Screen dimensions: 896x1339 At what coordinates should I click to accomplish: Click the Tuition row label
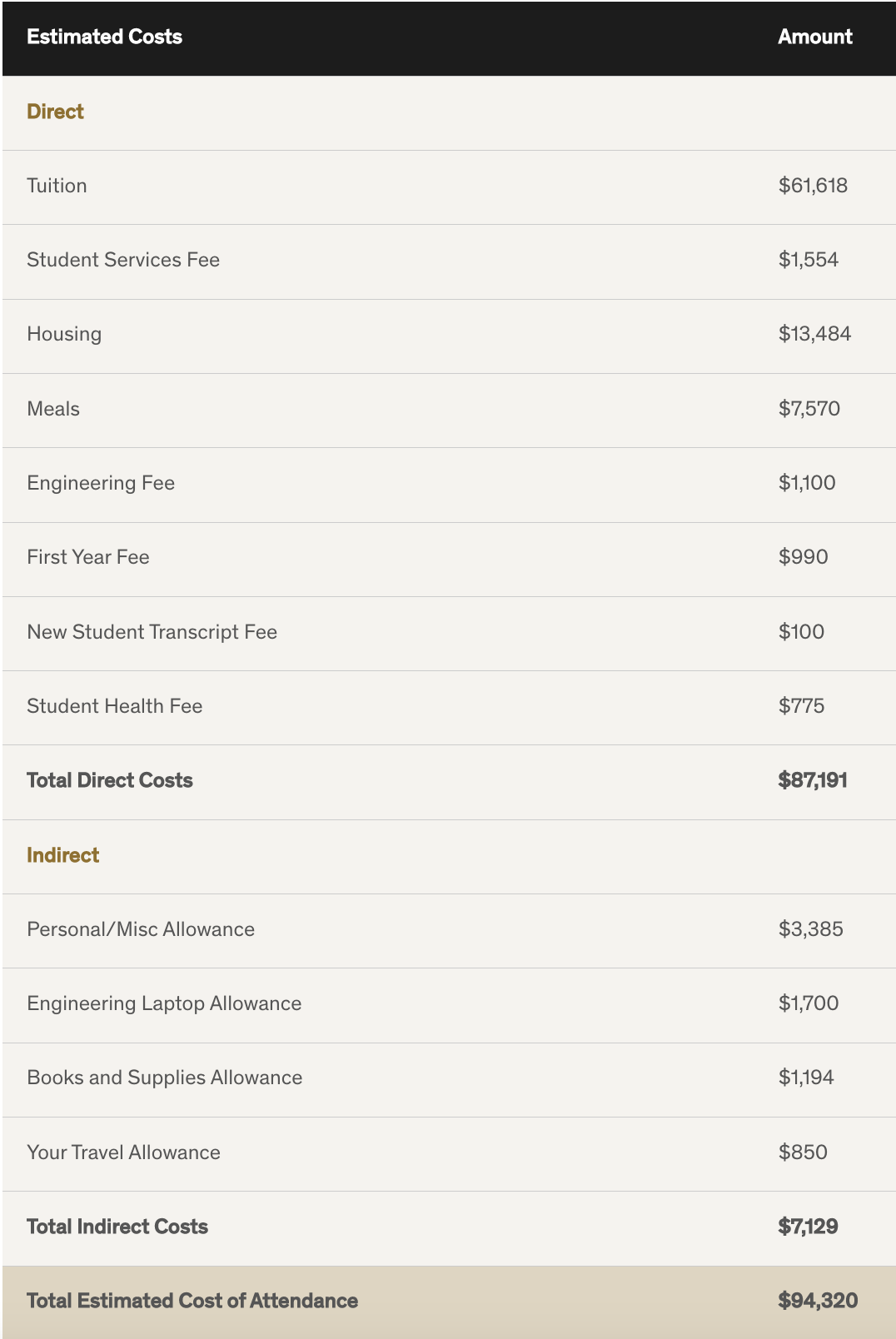point(57,186)
